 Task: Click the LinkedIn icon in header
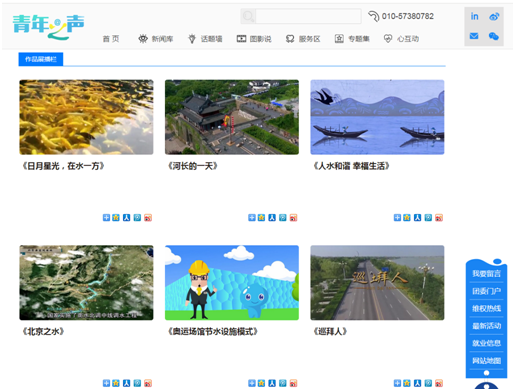coord(474,16)
